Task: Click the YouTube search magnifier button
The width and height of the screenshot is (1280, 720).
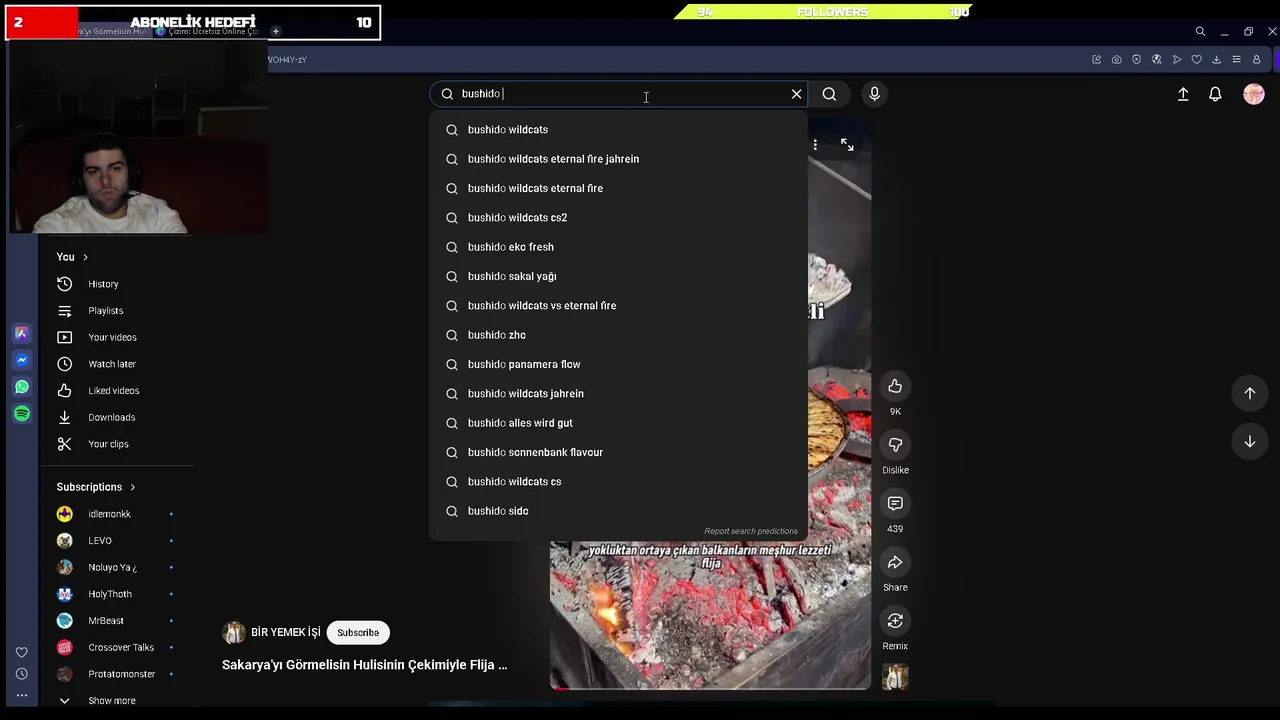Action: (829, 94)
